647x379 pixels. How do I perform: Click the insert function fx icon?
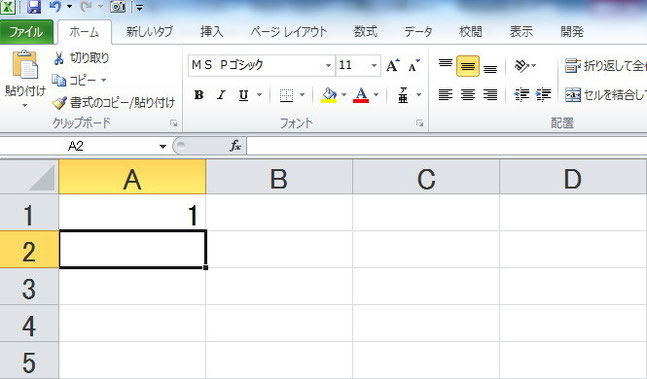(x=235, y=146)
